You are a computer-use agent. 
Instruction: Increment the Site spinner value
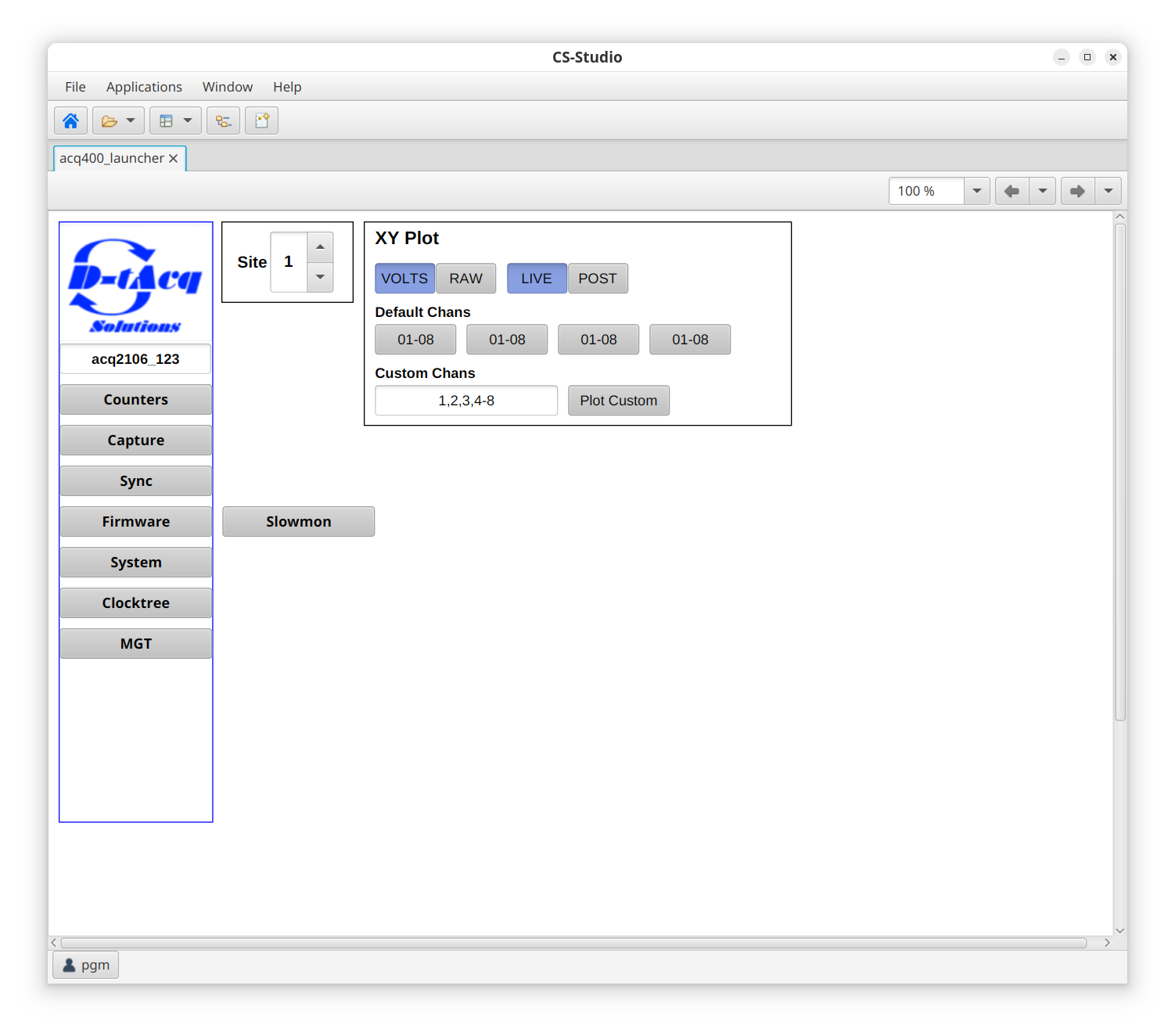320,247
